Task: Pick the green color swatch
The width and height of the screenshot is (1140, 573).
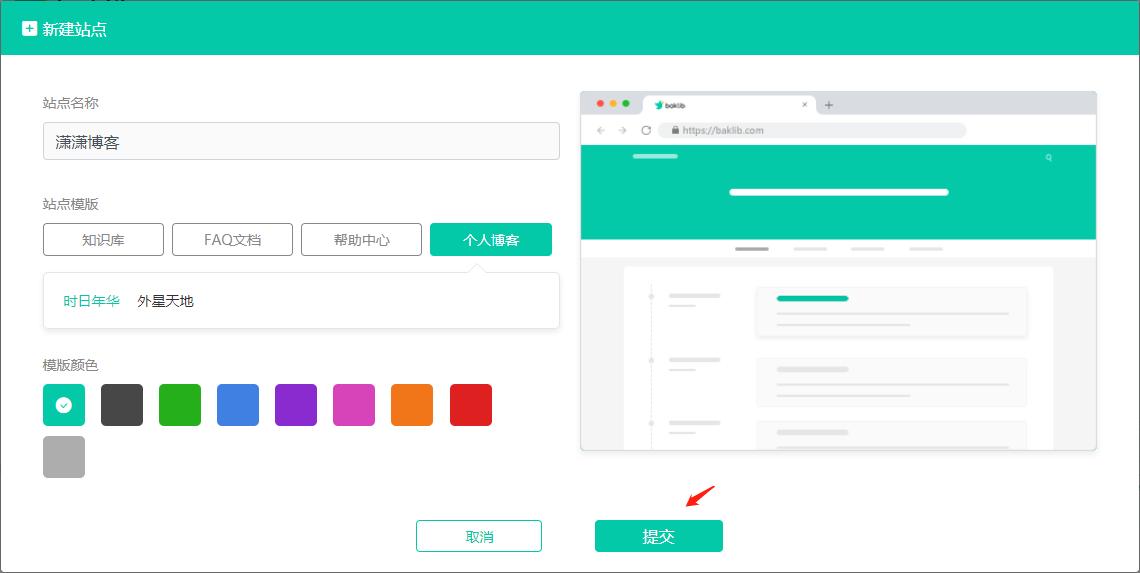Action: pos(180,405)
